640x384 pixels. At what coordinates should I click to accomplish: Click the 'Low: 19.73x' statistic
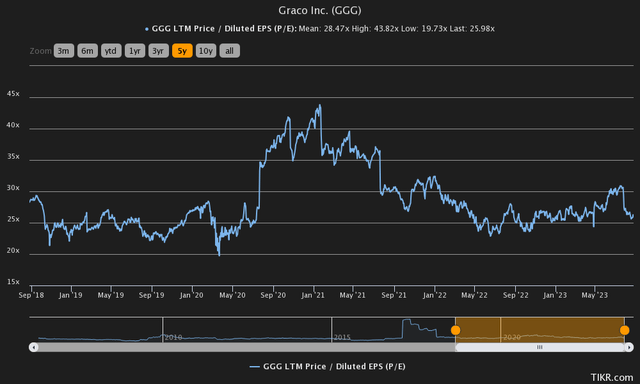click(x=424, y=29)
